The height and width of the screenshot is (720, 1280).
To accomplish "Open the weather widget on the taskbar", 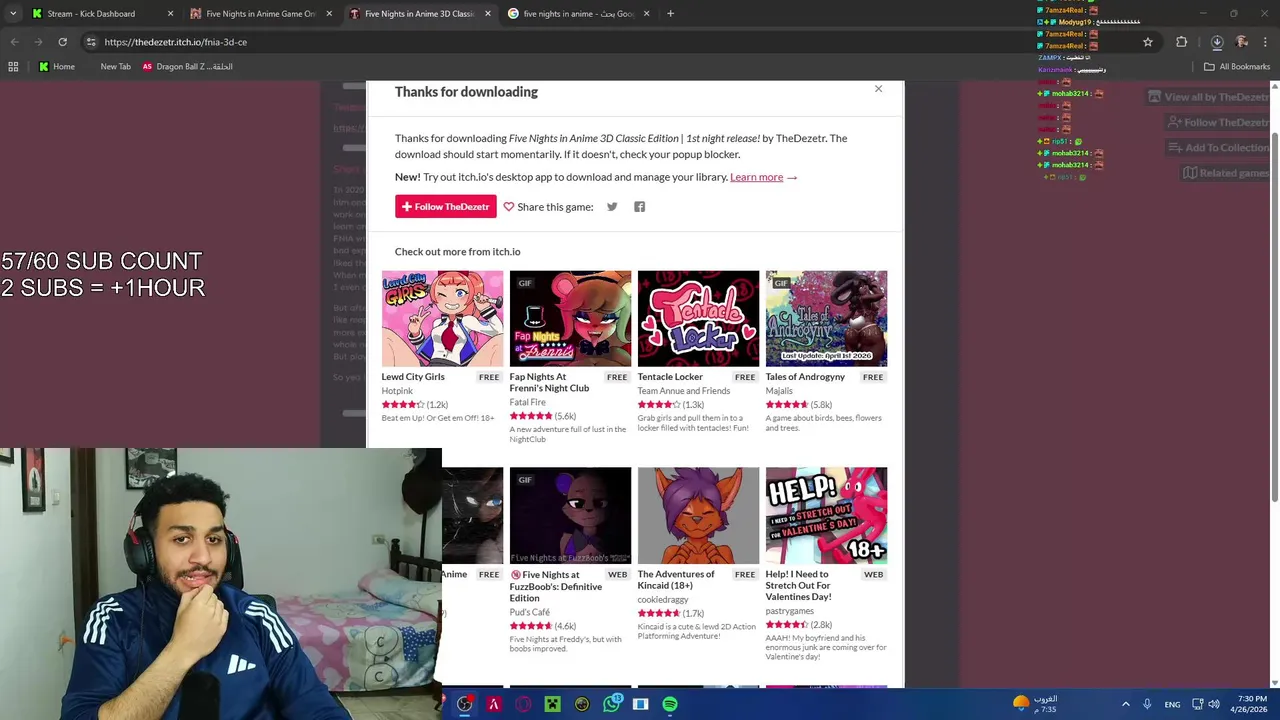I will point(1034,704).
